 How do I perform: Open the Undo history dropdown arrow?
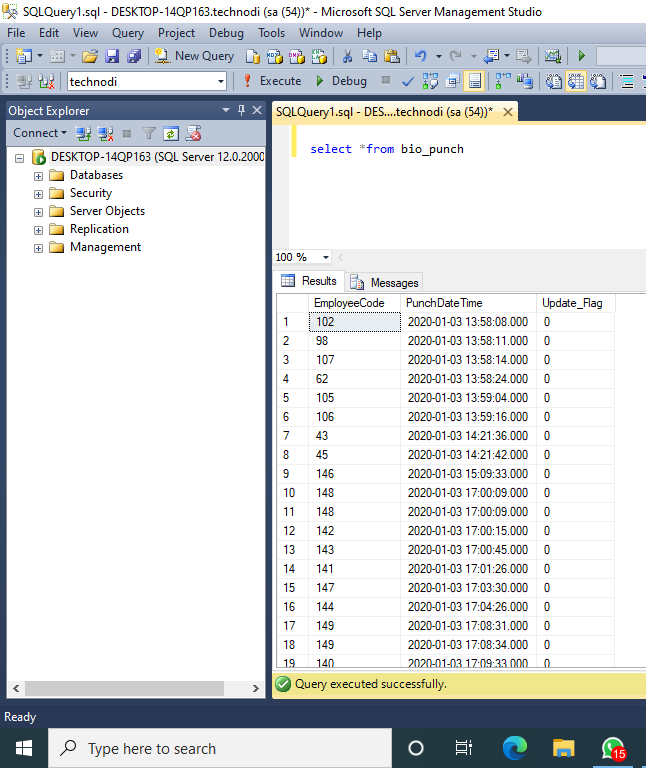(x=438, y=56)
